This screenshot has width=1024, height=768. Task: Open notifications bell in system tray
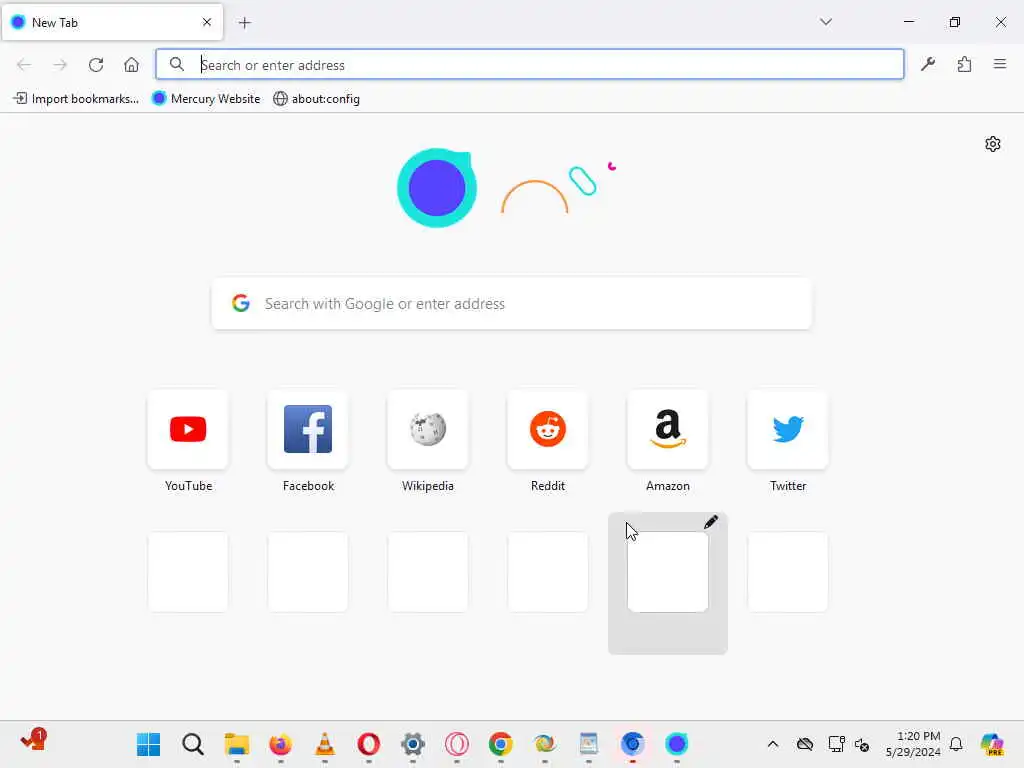956,744
